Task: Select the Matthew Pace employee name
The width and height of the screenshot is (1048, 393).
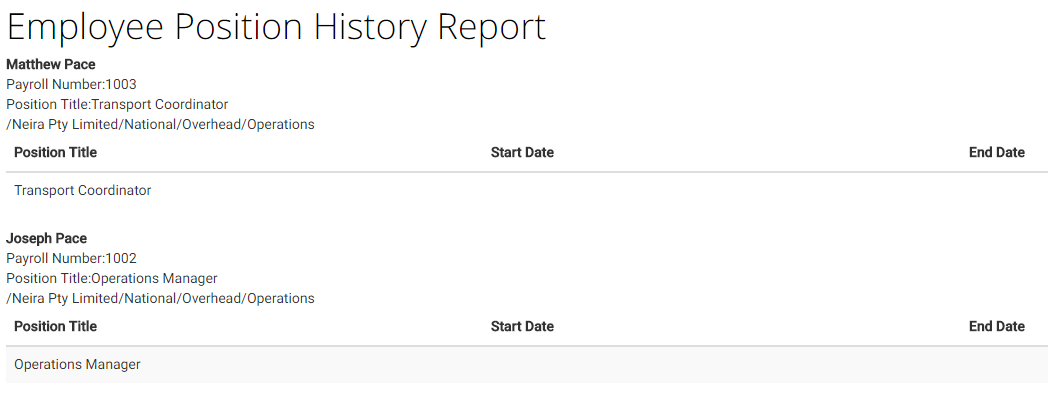Action: point(51,65)
